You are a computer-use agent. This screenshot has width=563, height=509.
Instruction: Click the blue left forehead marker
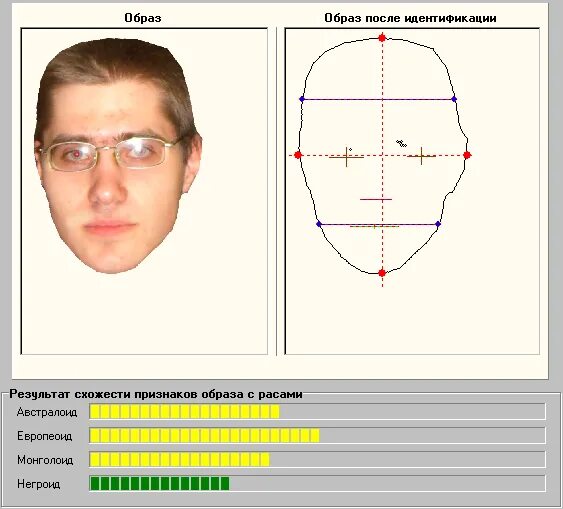tap(302, 99)
